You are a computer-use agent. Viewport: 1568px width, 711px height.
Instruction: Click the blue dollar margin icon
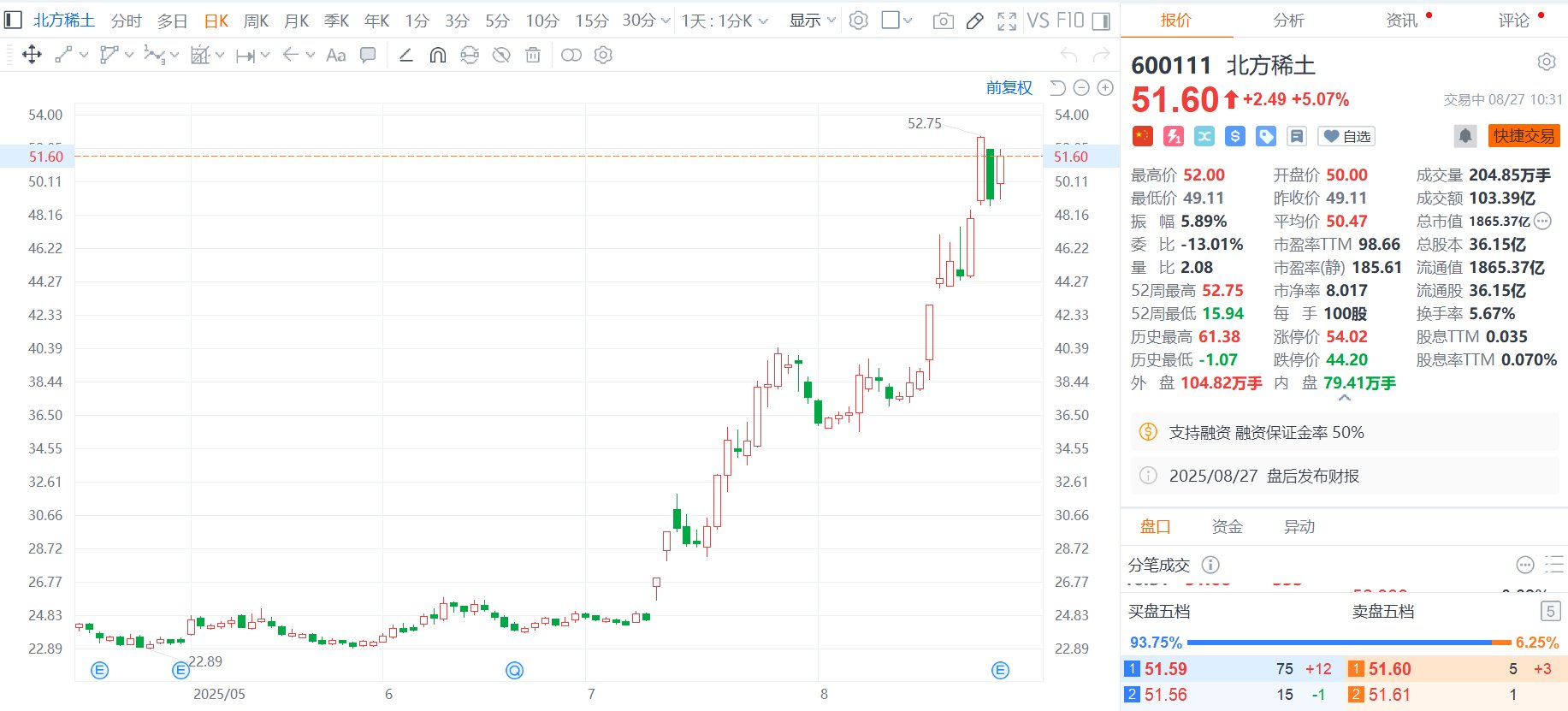point(1234,136)
